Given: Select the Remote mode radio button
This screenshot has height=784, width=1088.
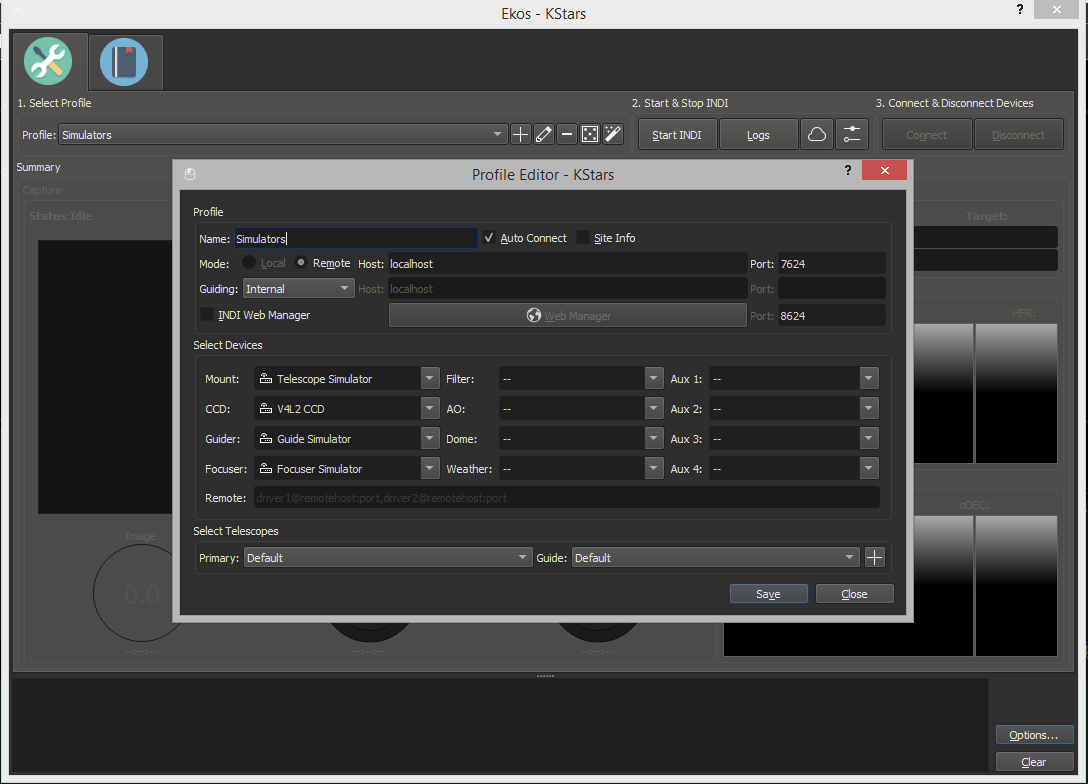Looking at the screenshot, I should click(x=301, y=263).
